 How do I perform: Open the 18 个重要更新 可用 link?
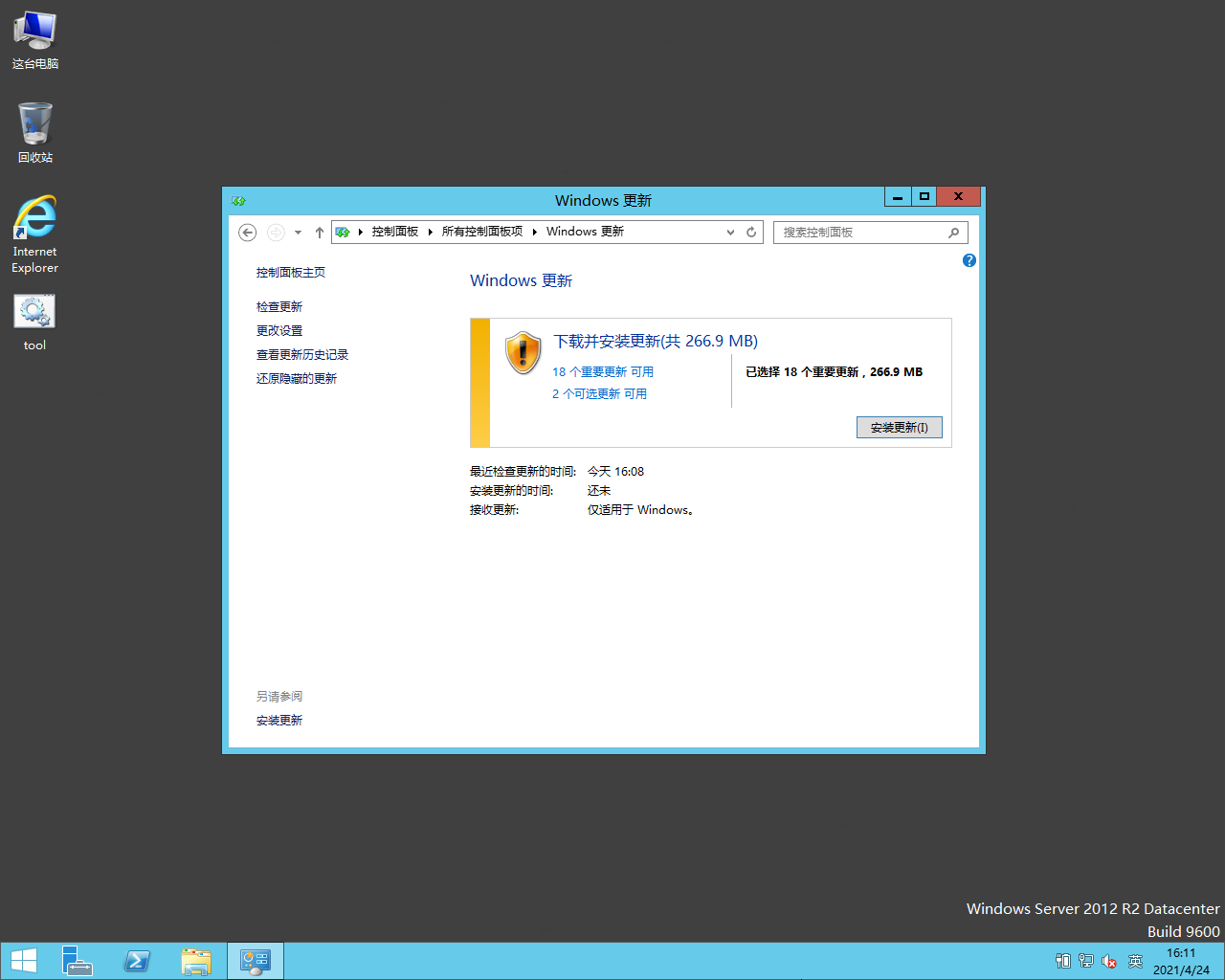coord(603,372)
